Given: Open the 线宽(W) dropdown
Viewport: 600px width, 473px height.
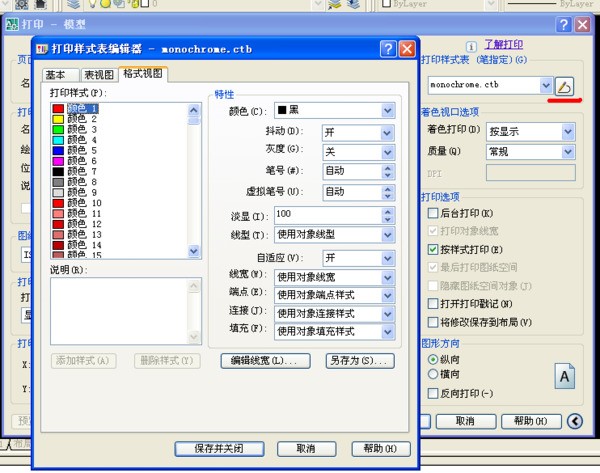Looking at the screenshot, I should pos(334,277).
